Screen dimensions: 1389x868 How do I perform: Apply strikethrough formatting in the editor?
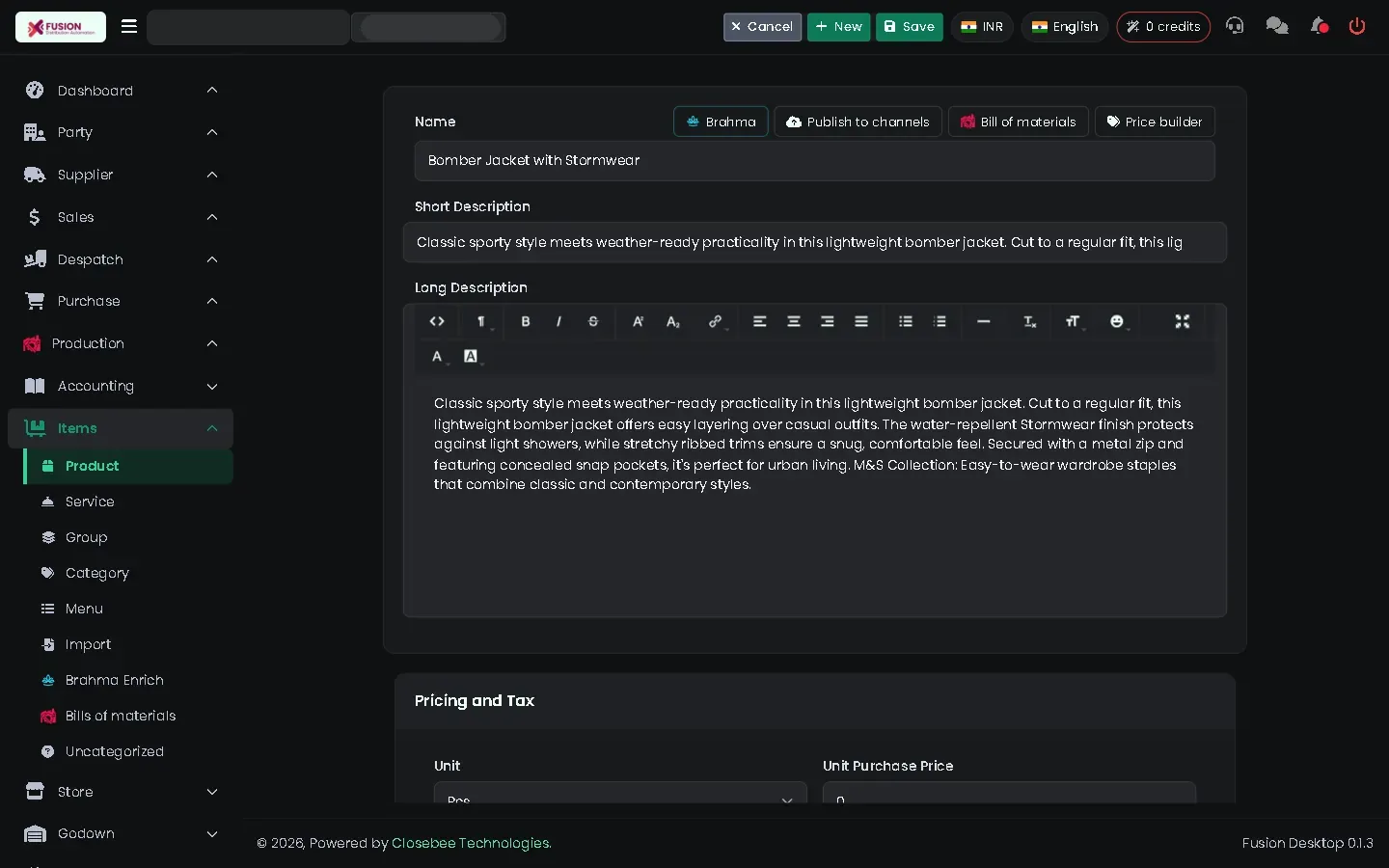tap(593, 322)
